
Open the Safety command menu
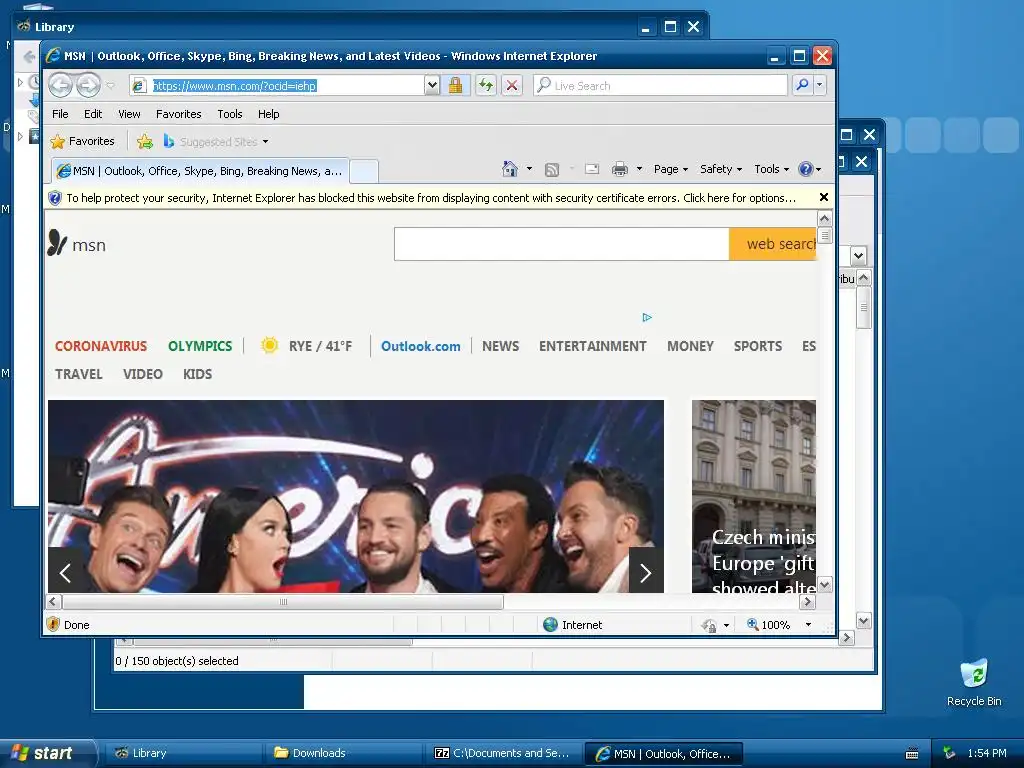[721, 169]
